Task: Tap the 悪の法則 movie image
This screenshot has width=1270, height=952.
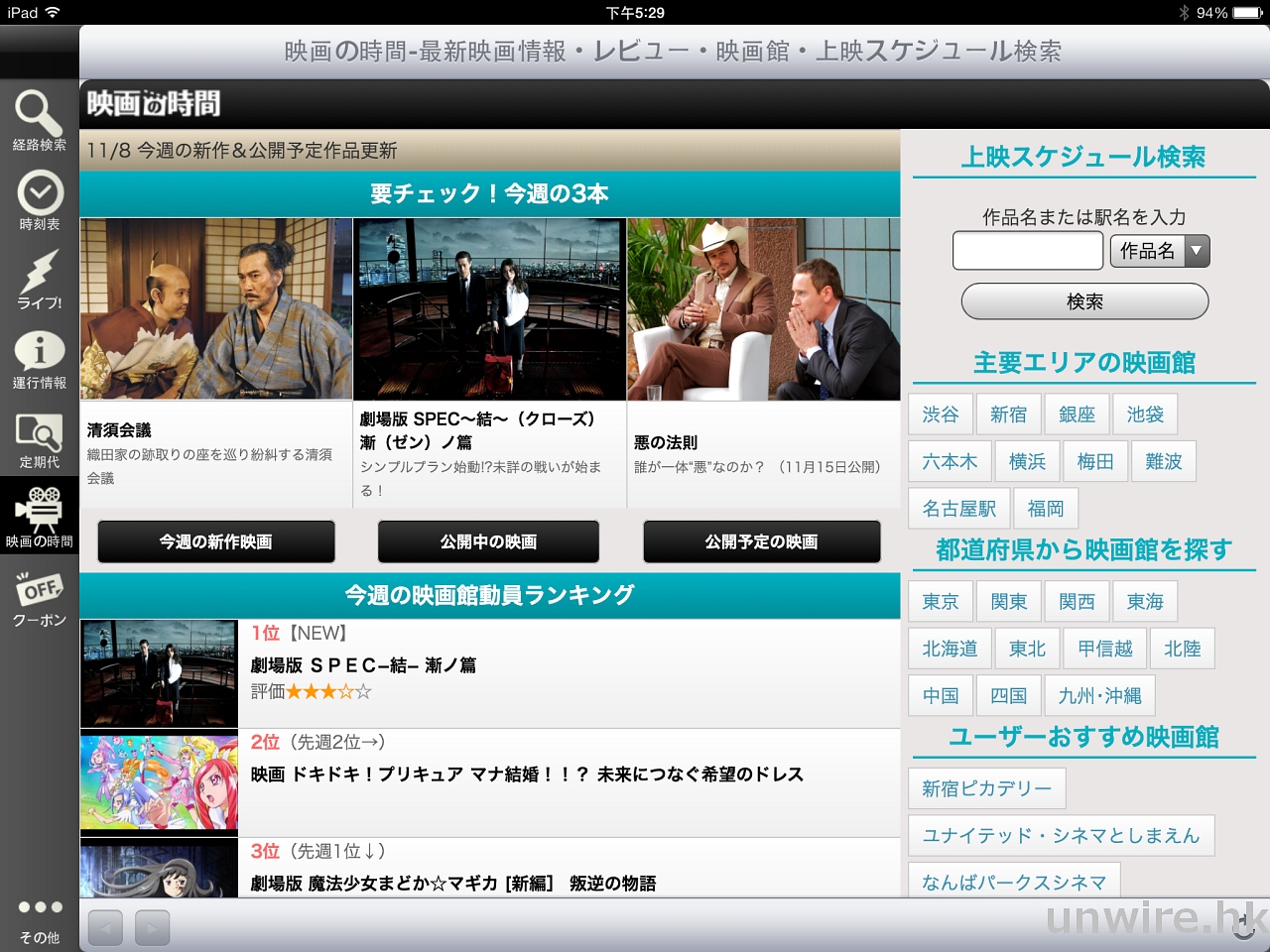Action: (763, 309)
